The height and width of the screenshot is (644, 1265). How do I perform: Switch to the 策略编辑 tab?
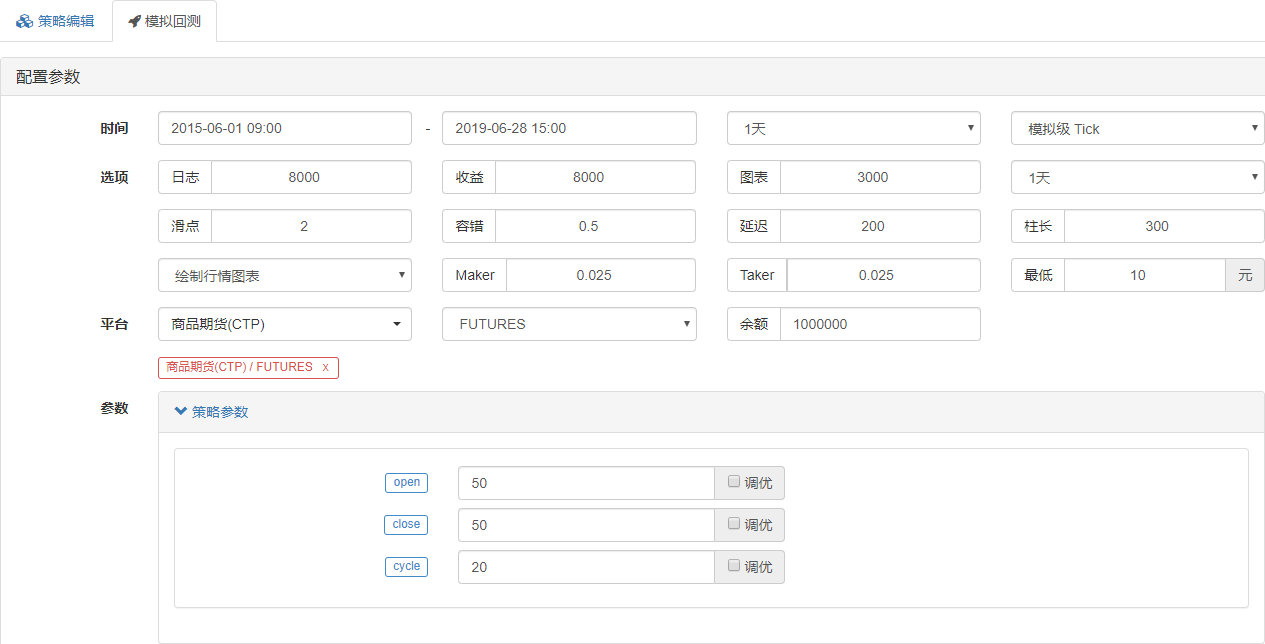point(56,21)
